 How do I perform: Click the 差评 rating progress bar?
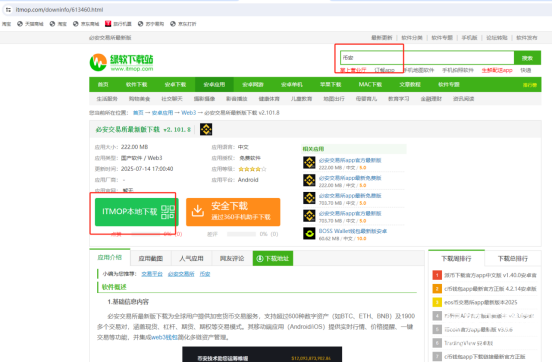242,234
